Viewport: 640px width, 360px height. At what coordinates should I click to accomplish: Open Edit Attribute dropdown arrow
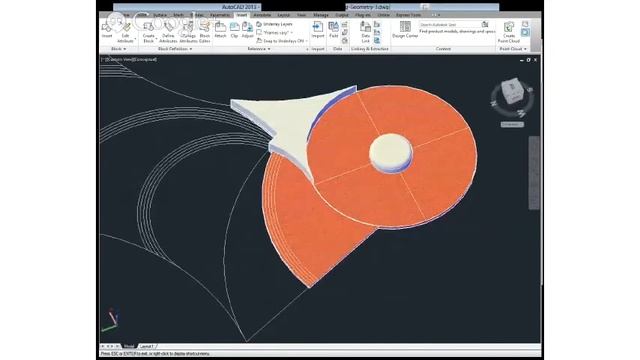135,40
